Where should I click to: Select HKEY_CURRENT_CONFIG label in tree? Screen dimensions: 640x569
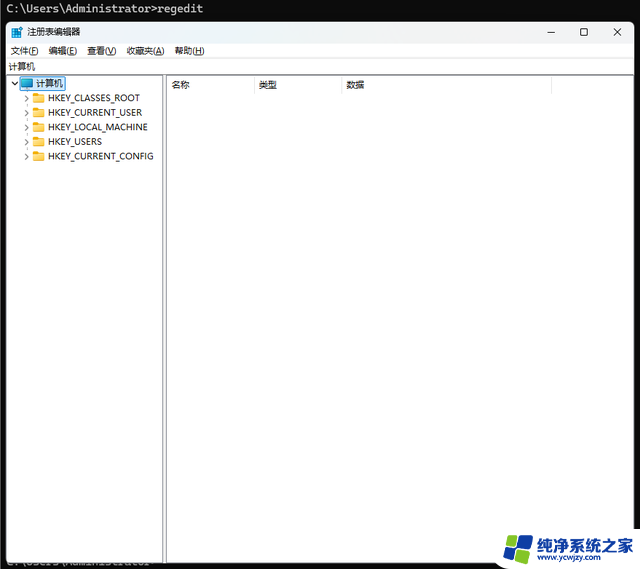[101, 156]
